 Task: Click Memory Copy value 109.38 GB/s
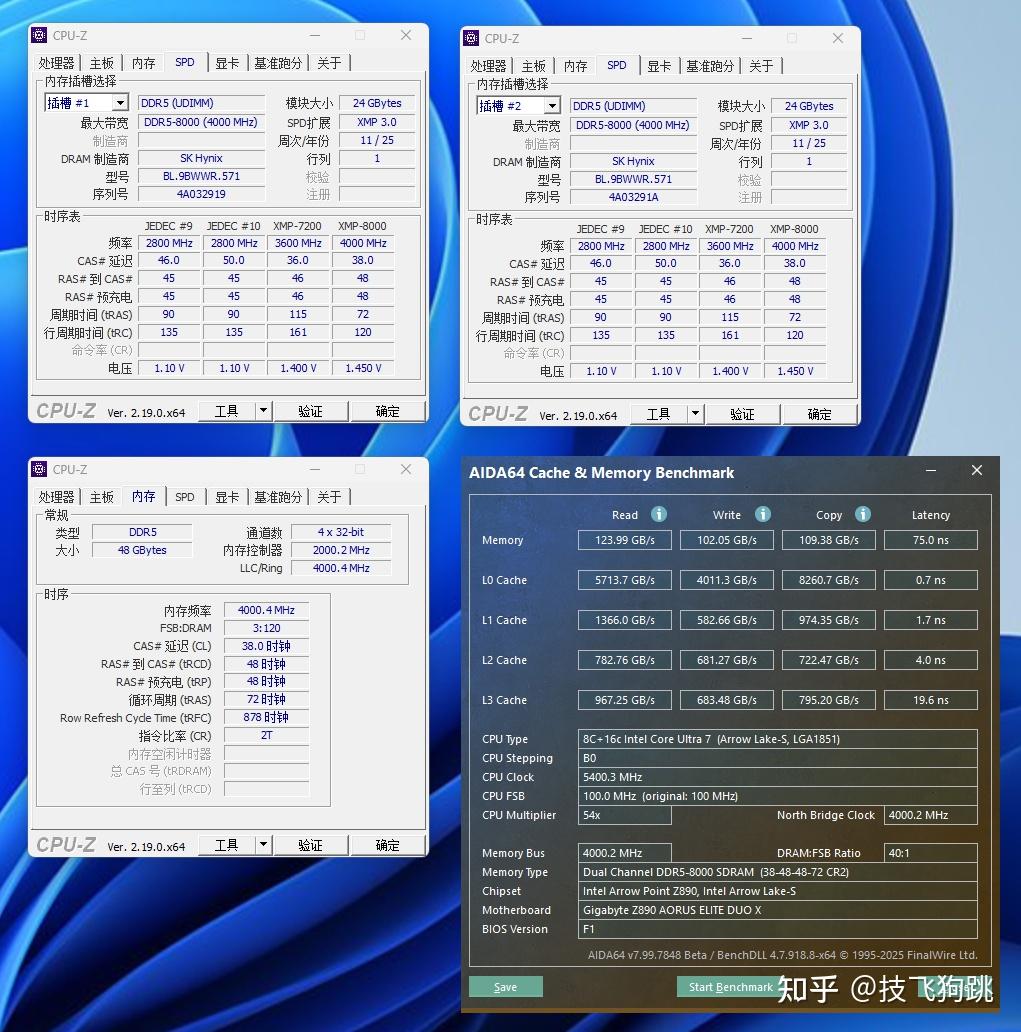click(829, 540)
